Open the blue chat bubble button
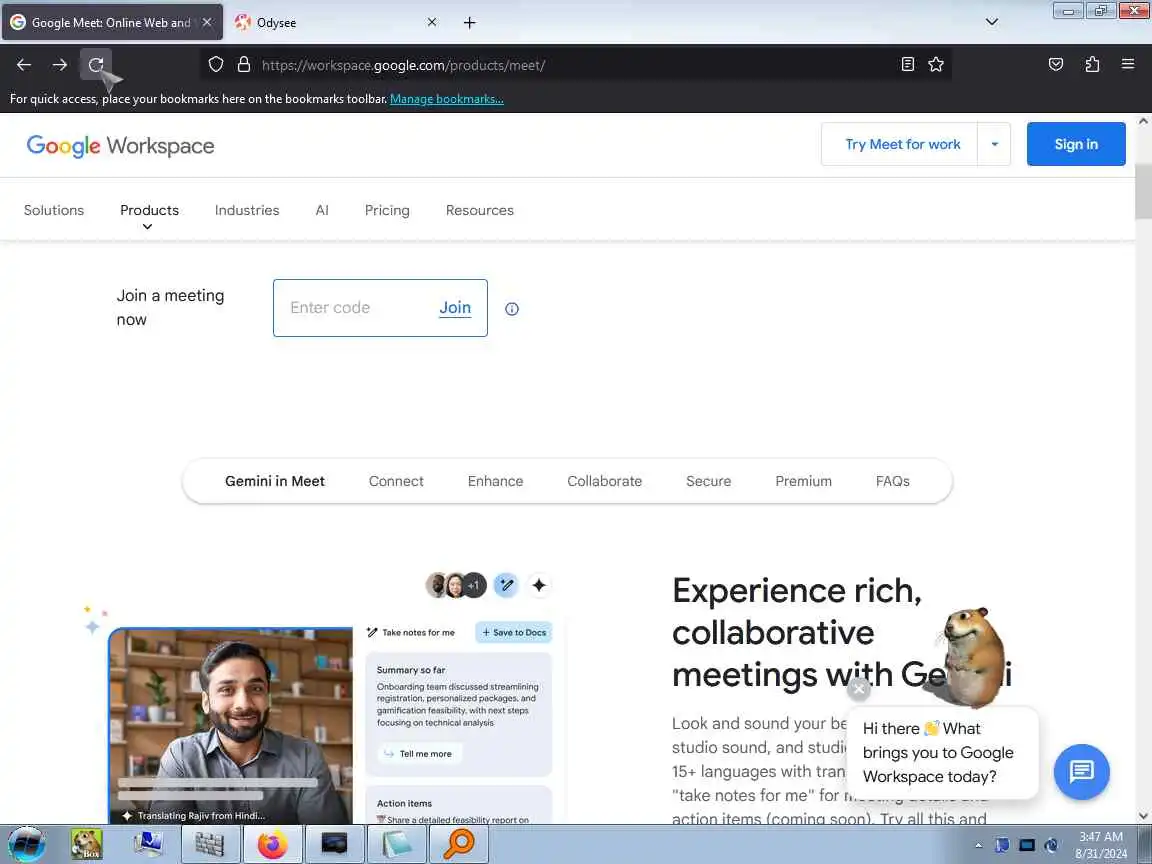Screen dimensions: 1152x864 tap(1081, 771)
